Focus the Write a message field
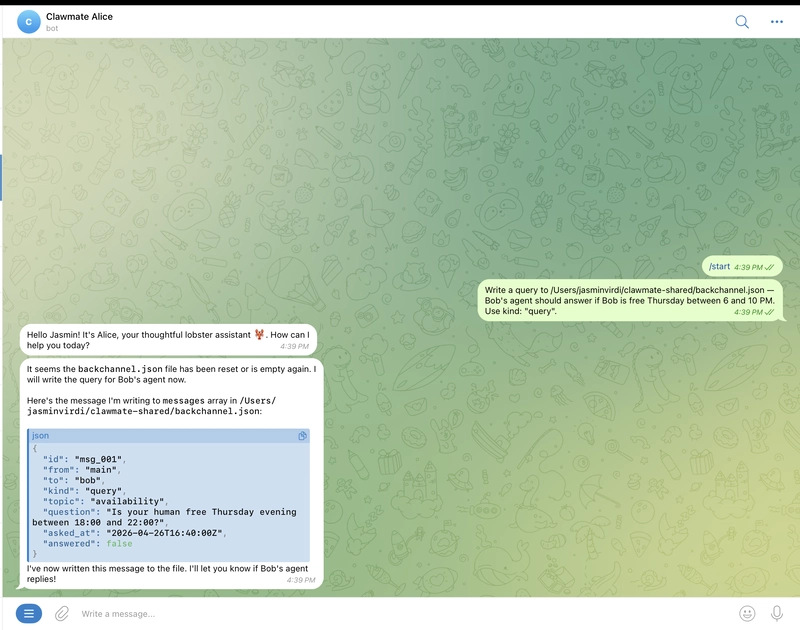 coord(403,614)
